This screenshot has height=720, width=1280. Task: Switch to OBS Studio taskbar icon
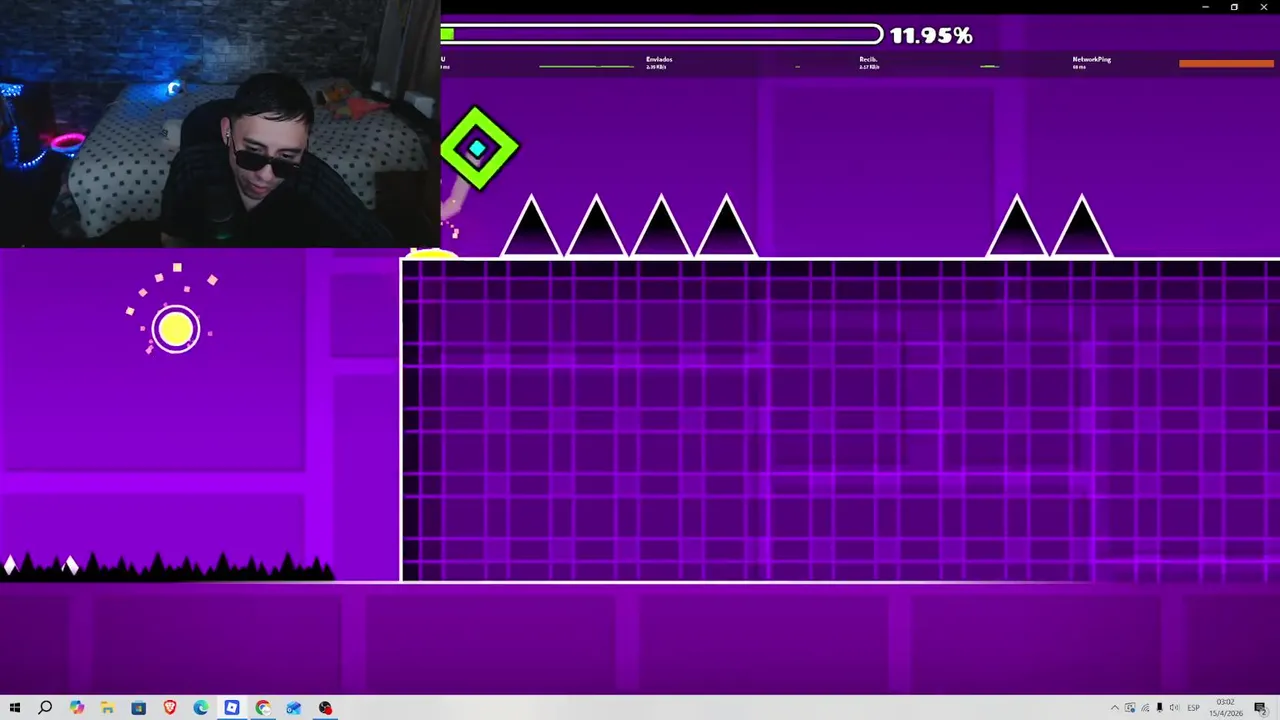pos(325,708)
